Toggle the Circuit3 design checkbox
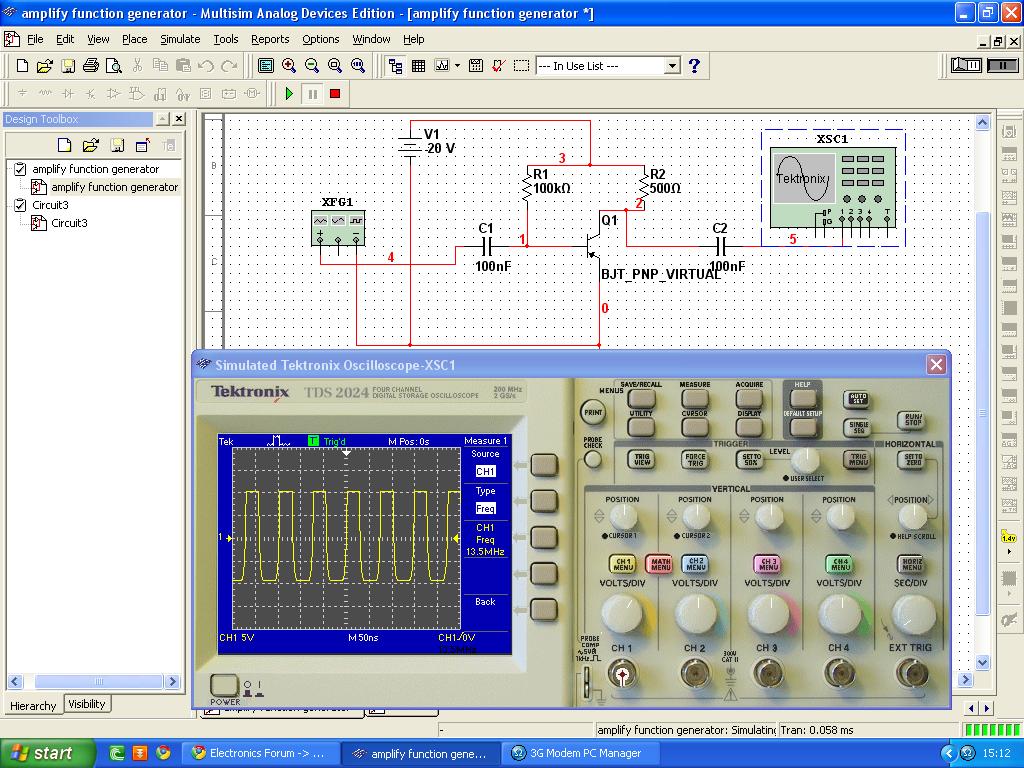Viewport: 1024px width, 768px height. [x=20, y=205]
